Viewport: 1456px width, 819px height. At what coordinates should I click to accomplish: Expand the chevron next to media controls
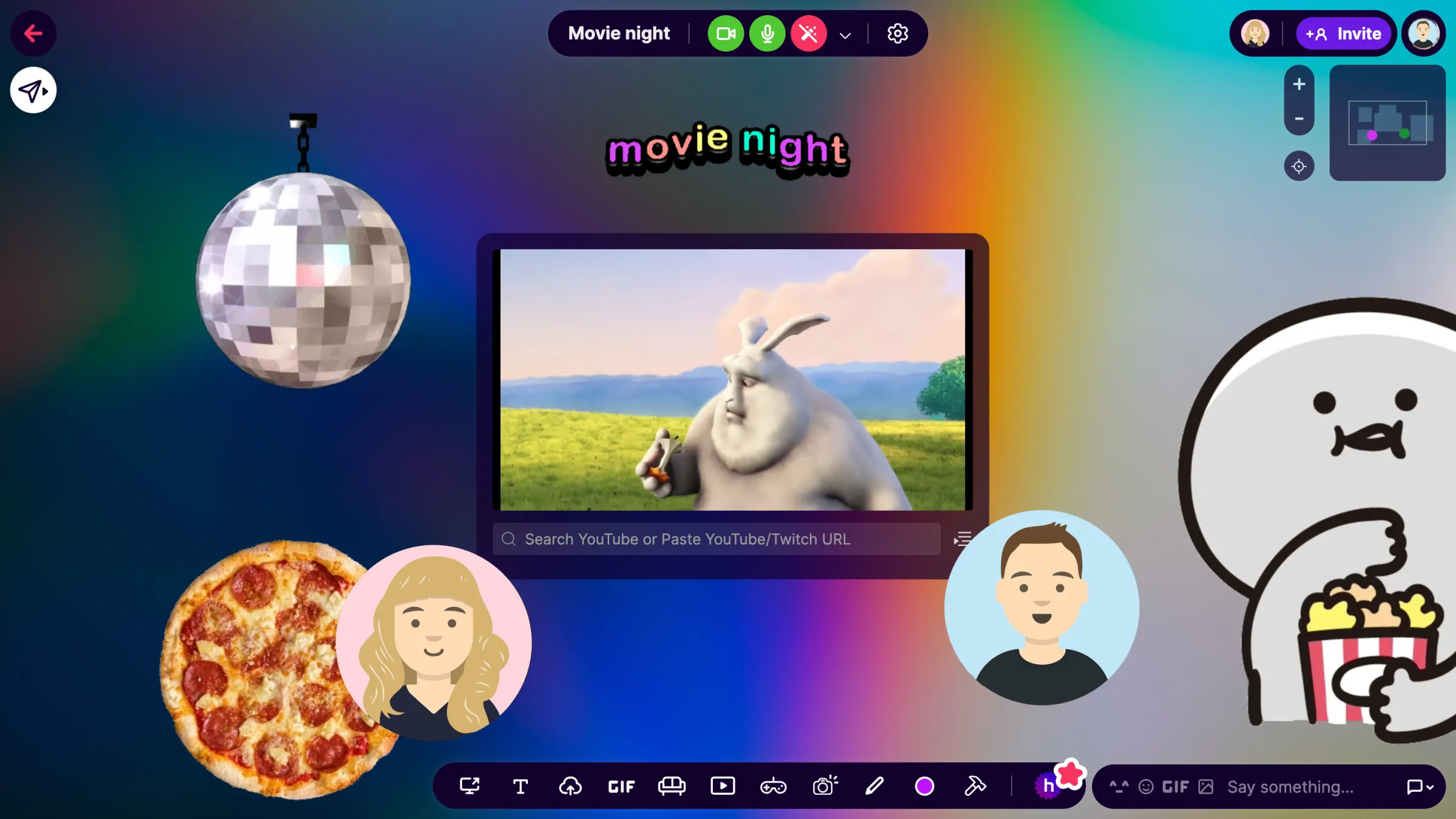[x=845, y=35]
